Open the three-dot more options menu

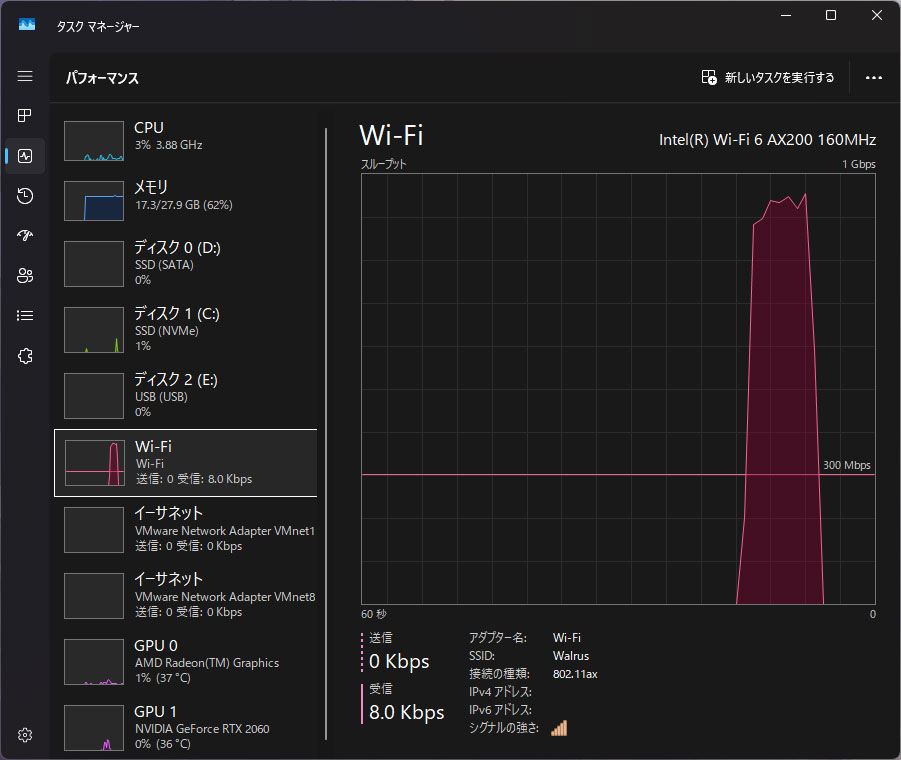click(x=873, y=78)
